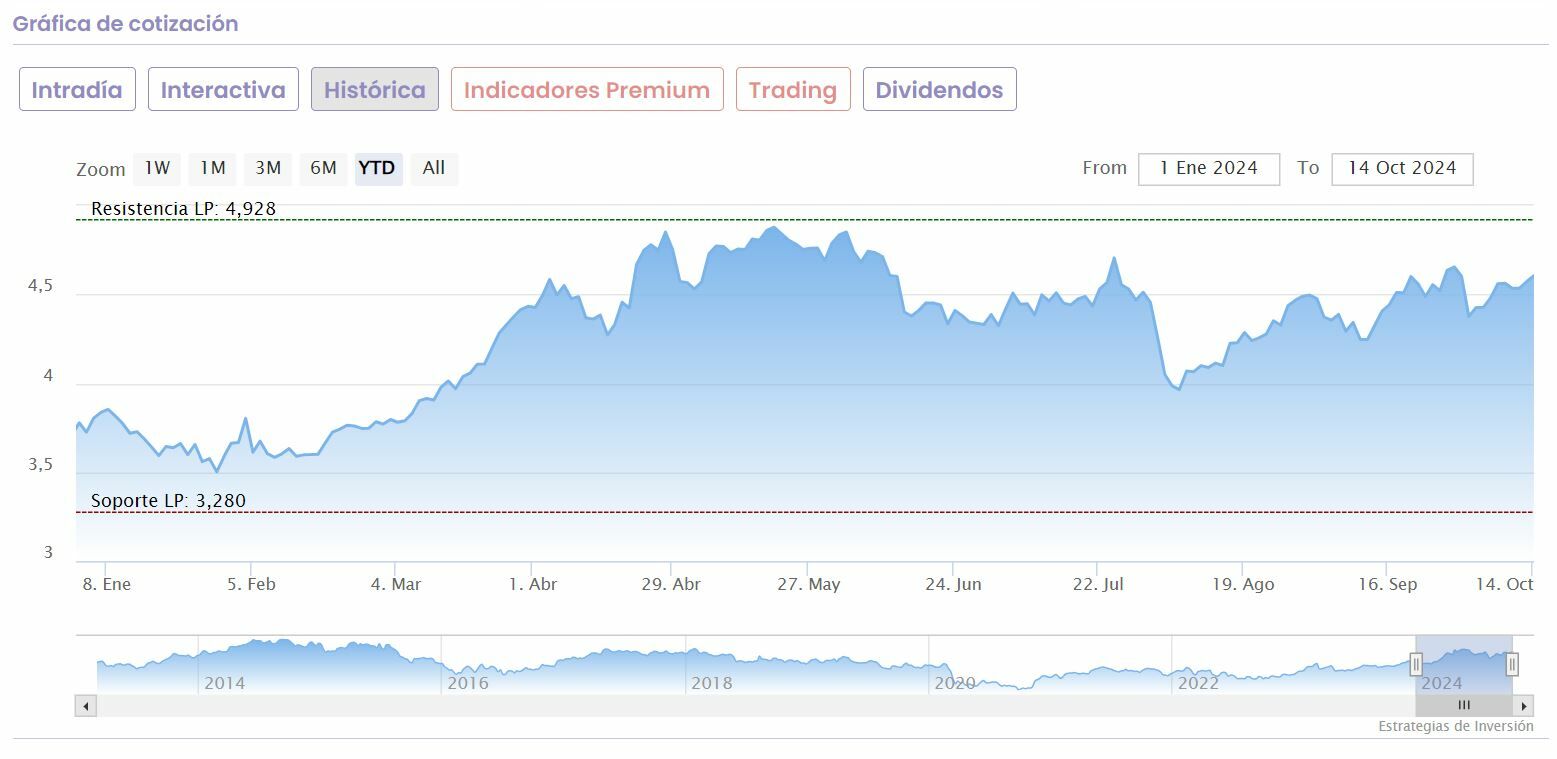This screenshot has width=1557, height=759.
Task: Click the navigator scroll left arrow
Action: pos(86,706)
